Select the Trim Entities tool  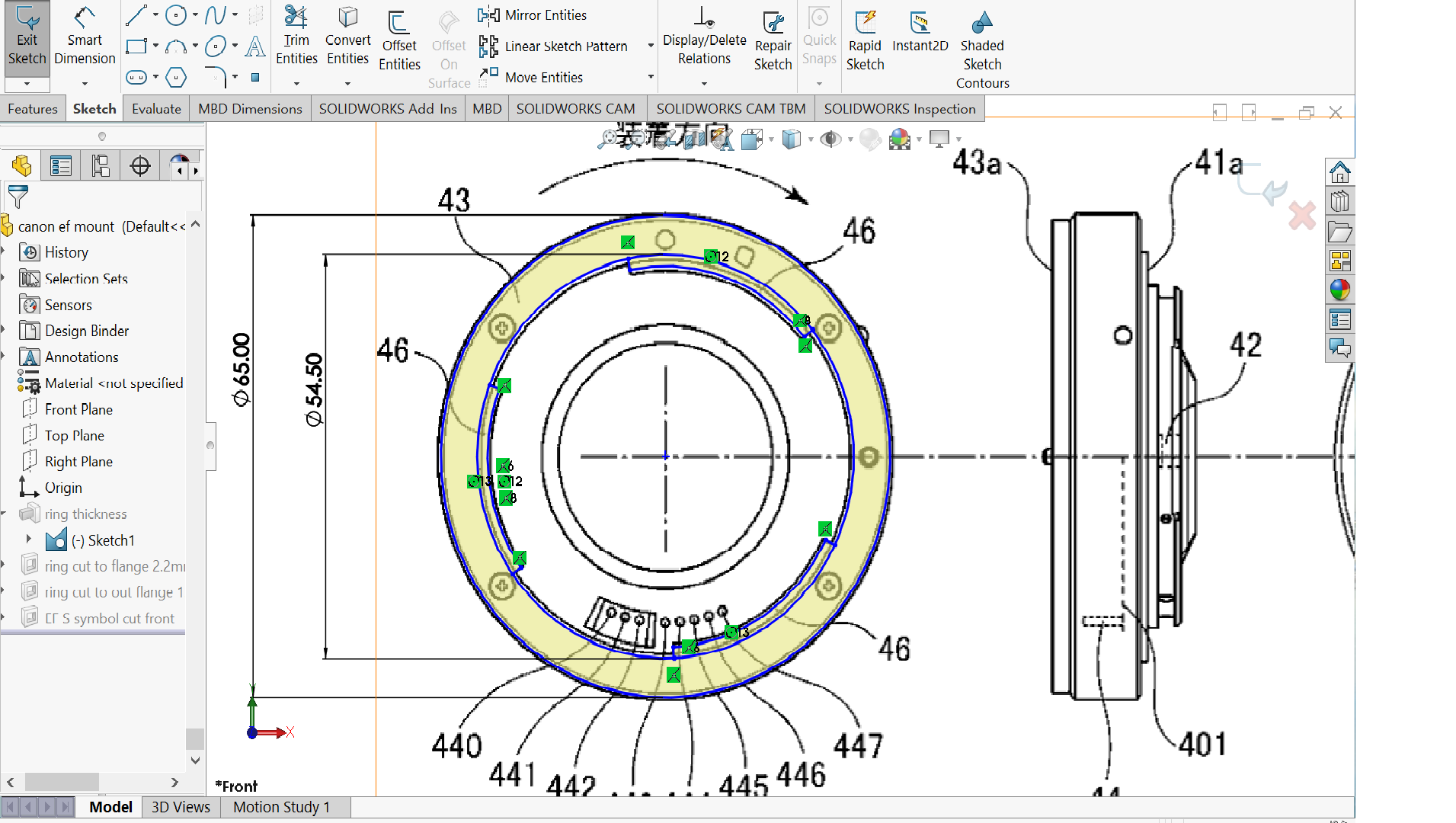[296, 37]
